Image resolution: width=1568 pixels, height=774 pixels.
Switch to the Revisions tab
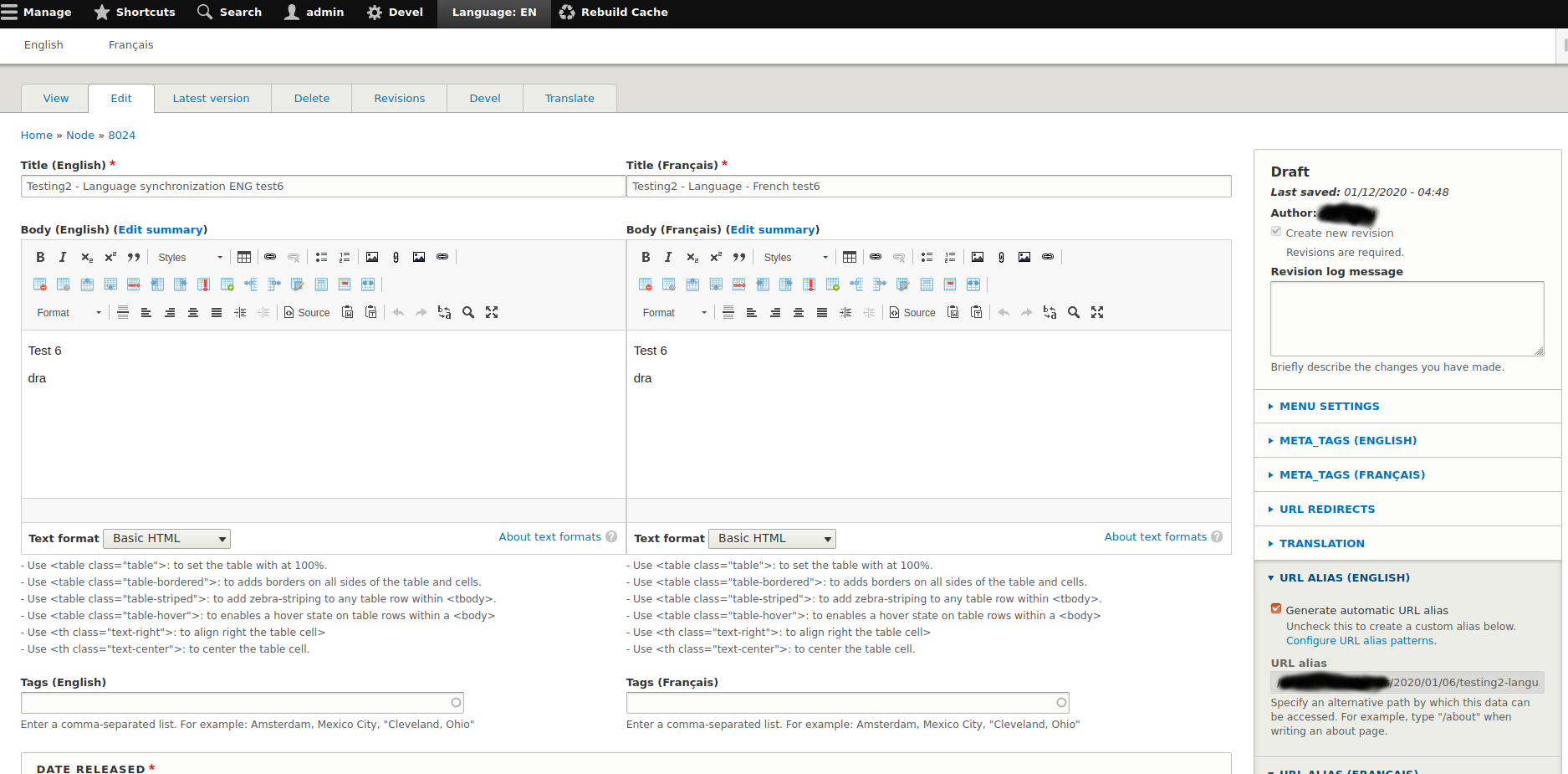click(399, 98)
